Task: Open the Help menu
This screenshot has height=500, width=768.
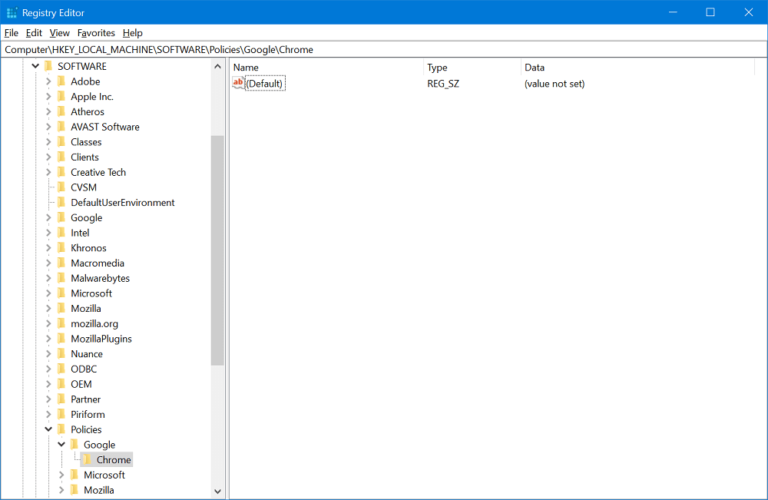Action: (133, 33)
